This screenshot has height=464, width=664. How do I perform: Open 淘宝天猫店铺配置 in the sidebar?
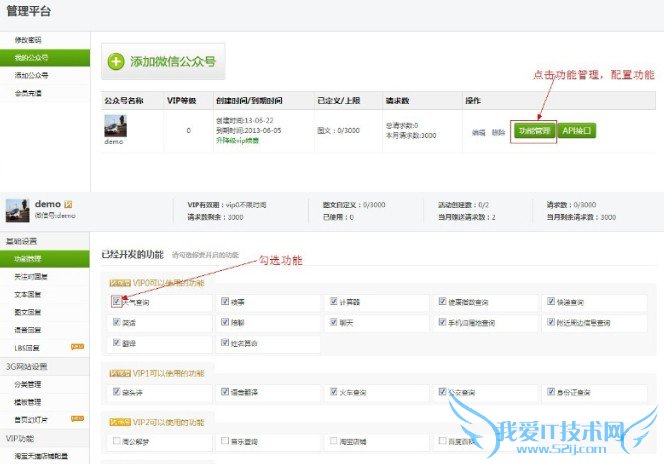coord(41,456)
